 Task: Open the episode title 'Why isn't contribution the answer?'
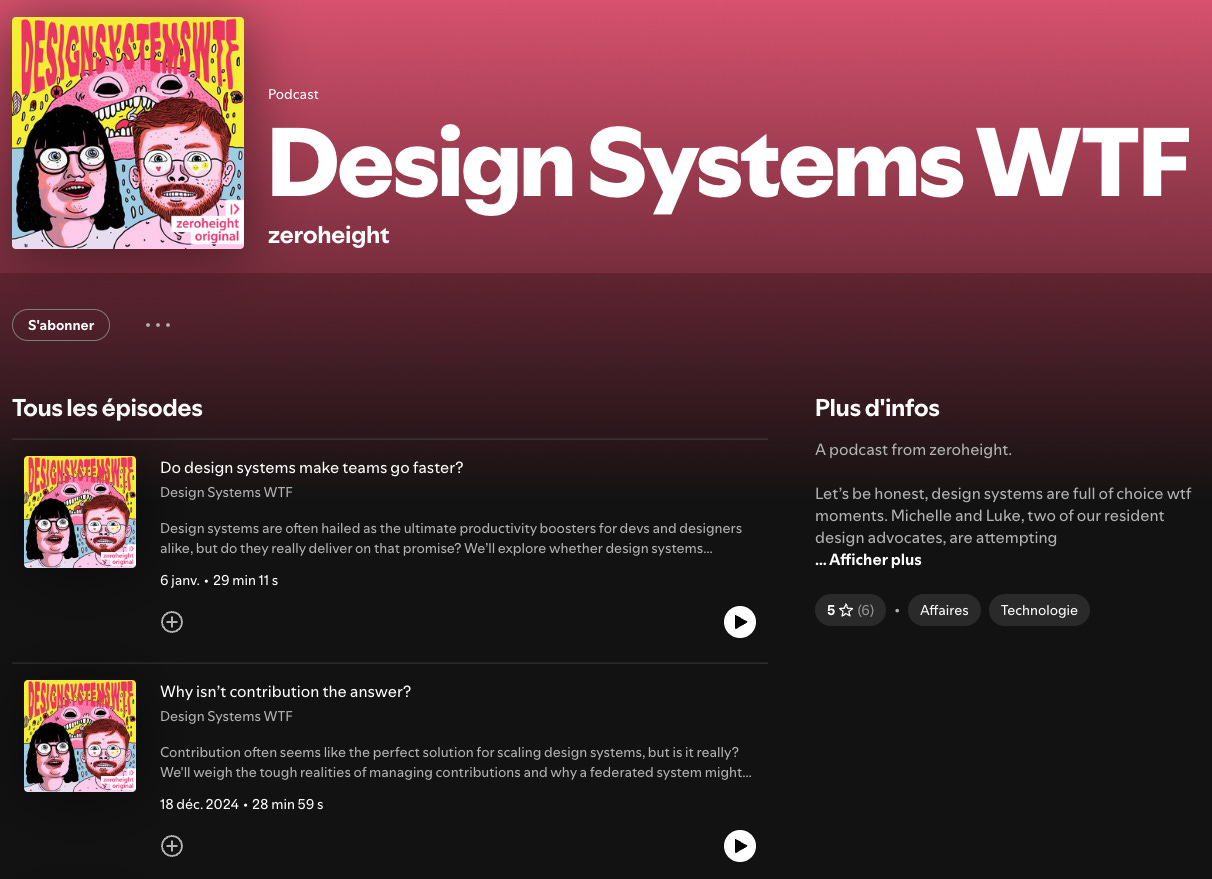coord(286,691)
